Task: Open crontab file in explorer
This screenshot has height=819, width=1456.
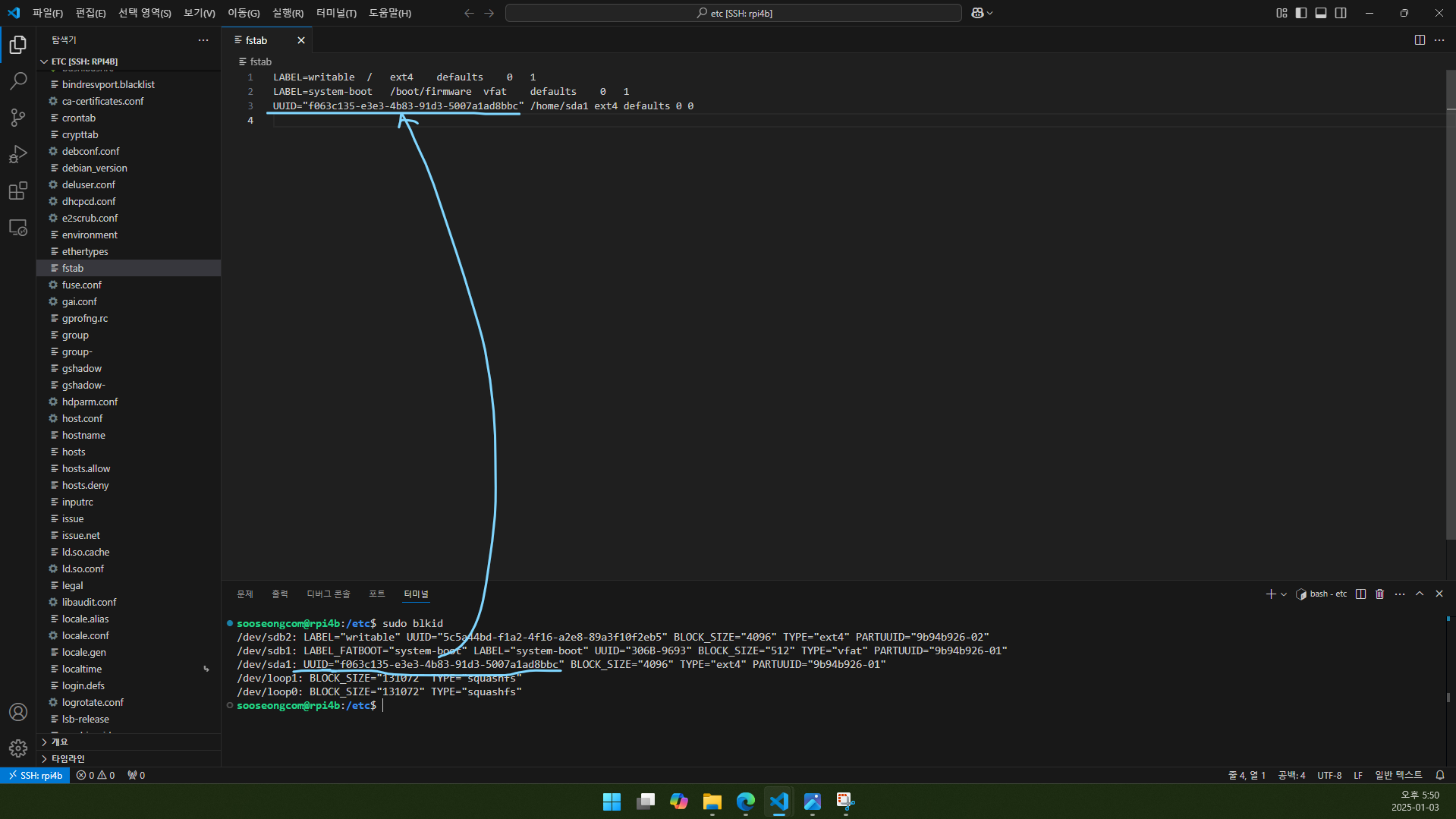Action: pyautogui.click(x=129, y=118)
